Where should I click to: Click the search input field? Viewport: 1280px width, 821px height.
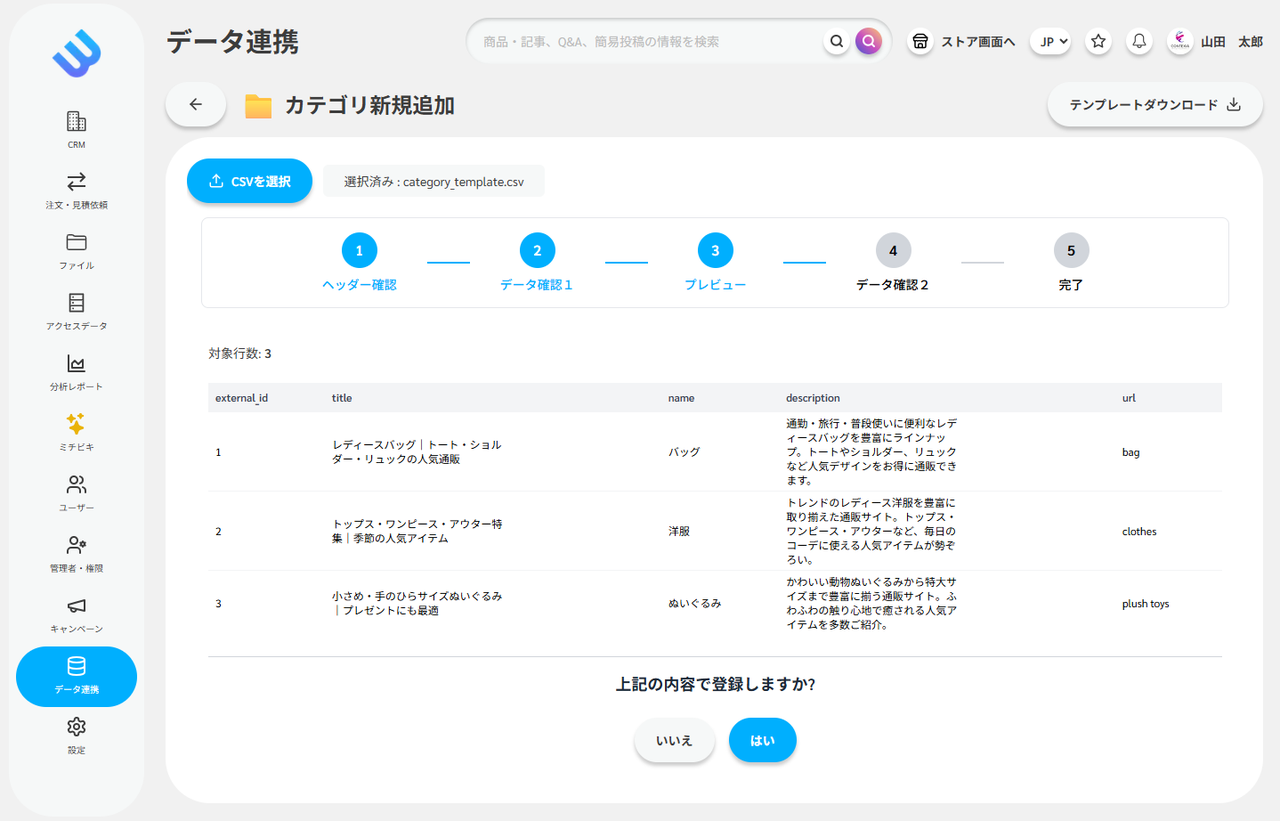(645, 41)
